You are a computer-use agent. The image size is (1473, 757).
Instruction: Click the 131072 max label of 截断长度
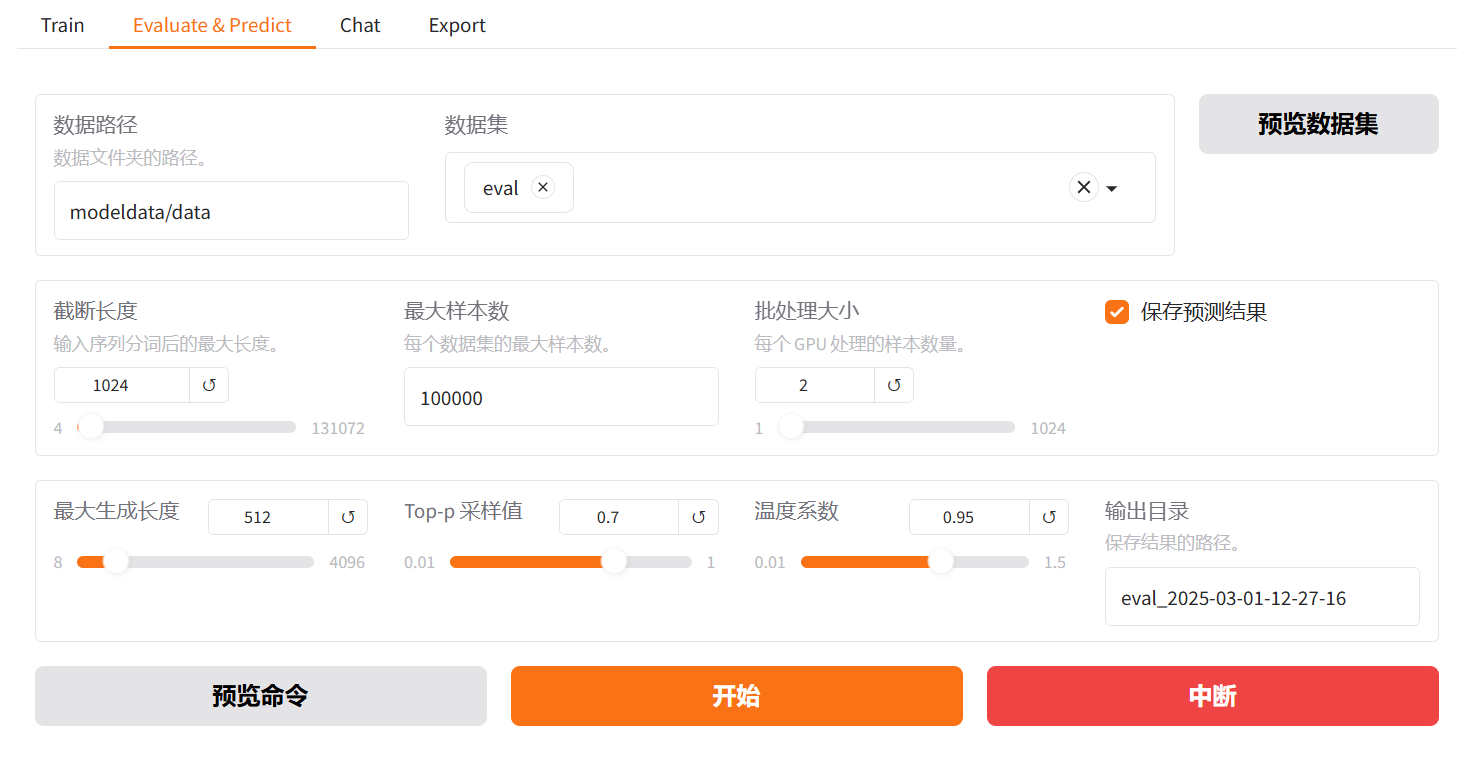[x=338, y=428]
